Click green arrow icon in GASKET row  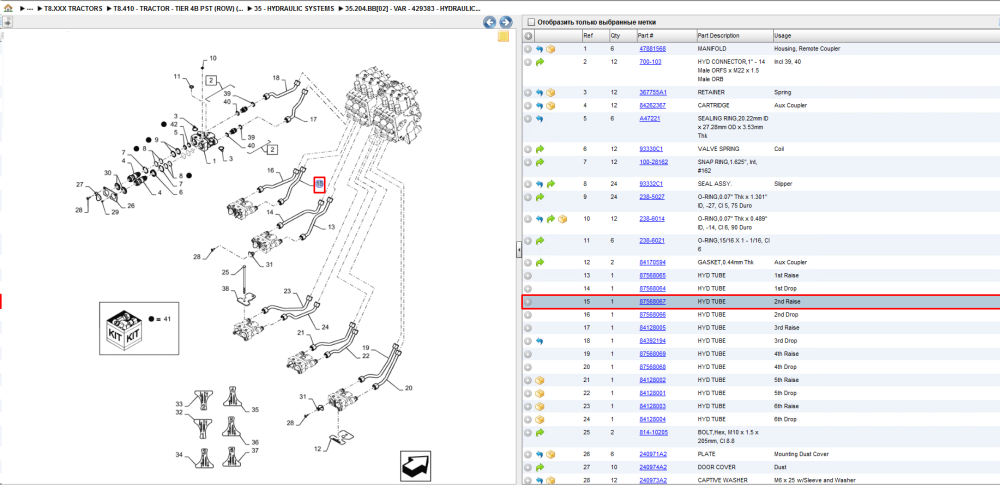540,262
